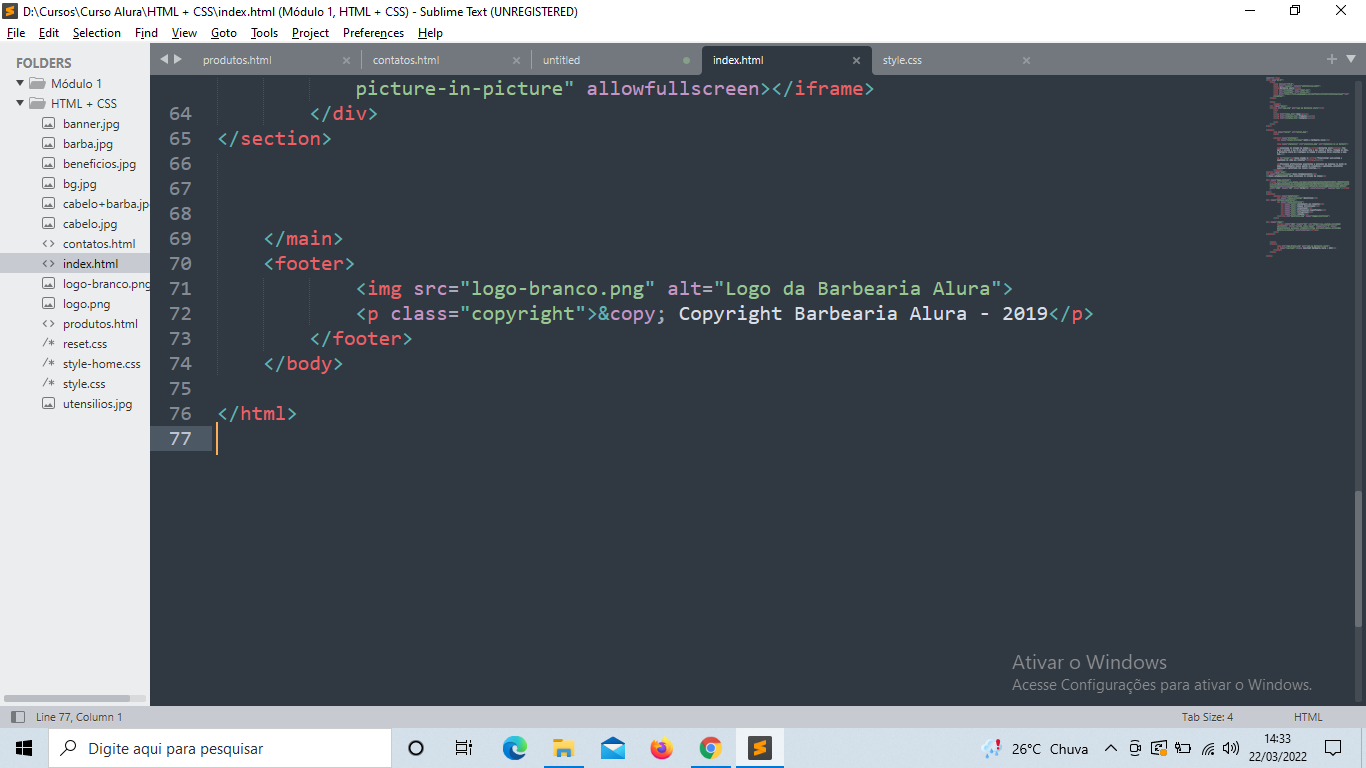Open logo.png in the sidebar
Image resolution: width=1366 pixels, height=768 pixels.
pos(87,304)
